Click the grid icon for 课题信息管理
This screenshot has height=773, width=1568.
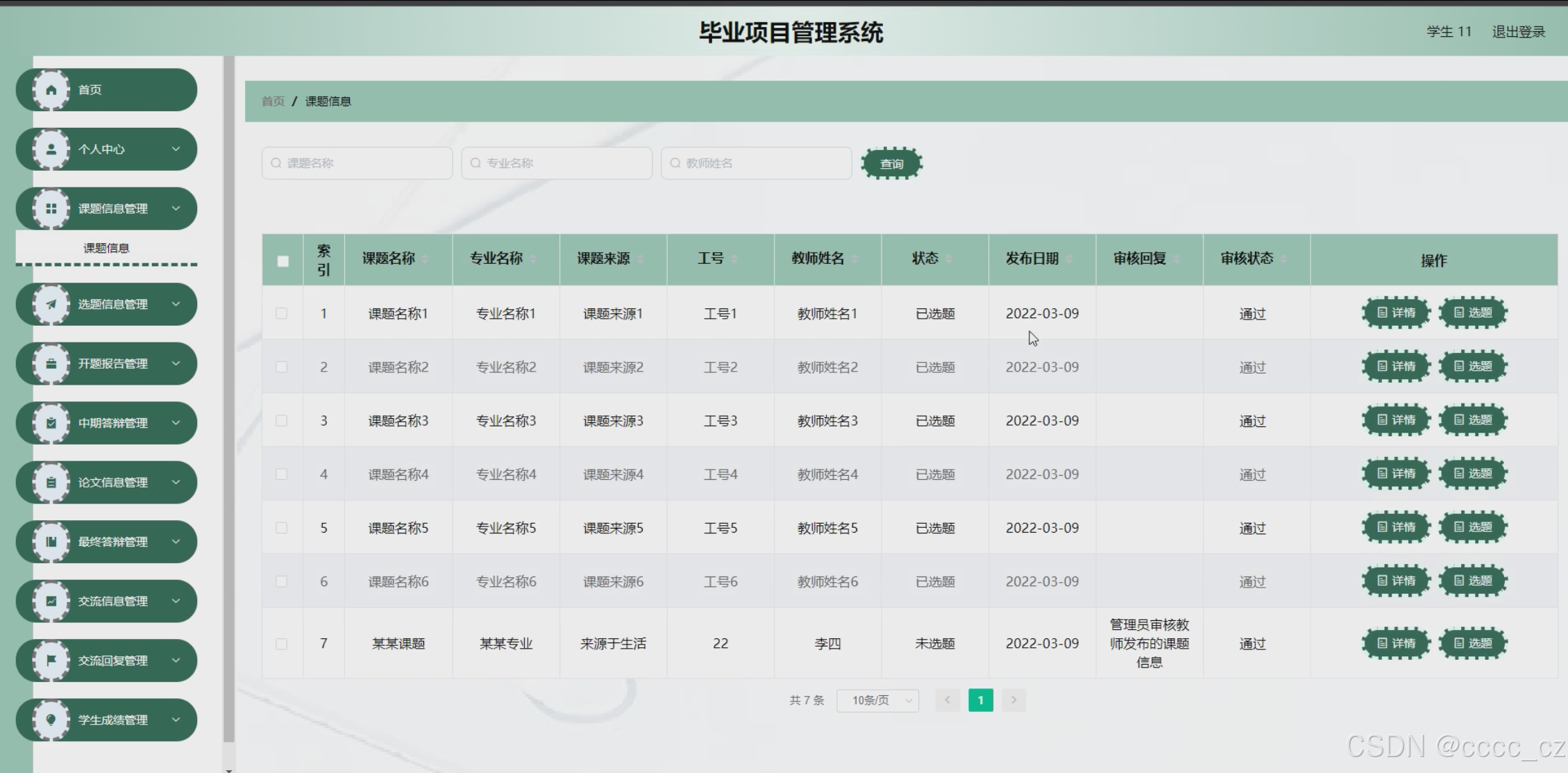[51, 208]
